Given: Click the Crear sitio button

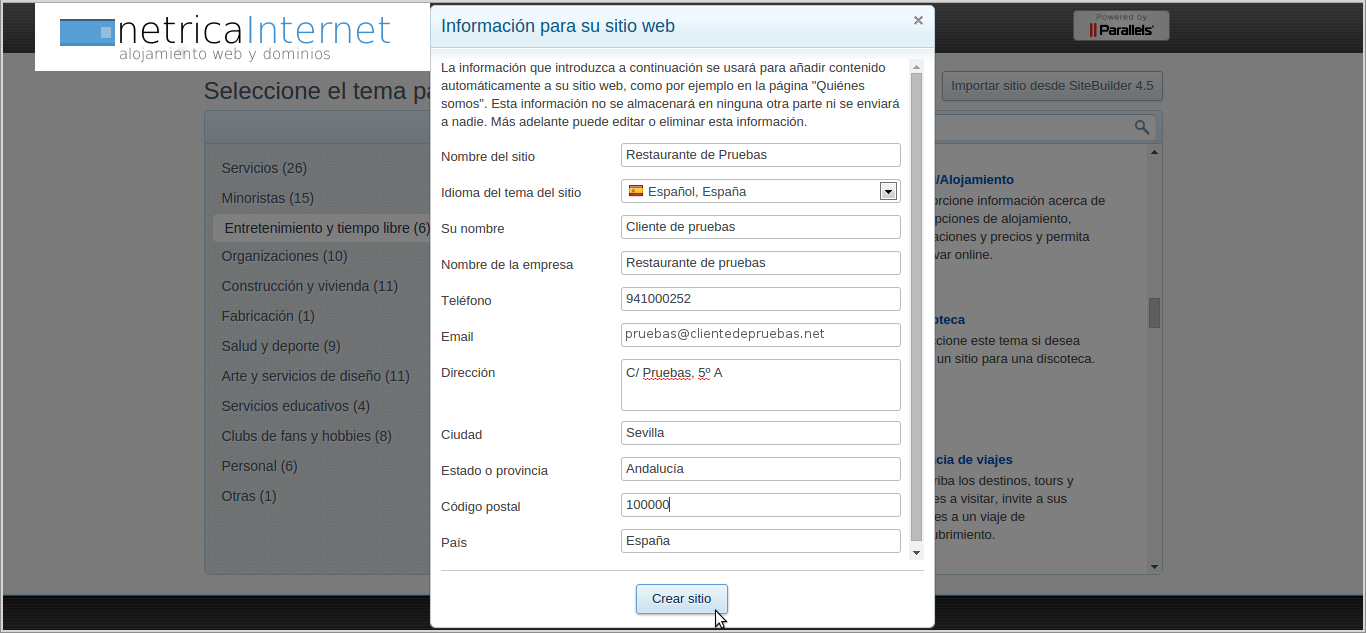Looking at the screenshot, I should [682, 599].
